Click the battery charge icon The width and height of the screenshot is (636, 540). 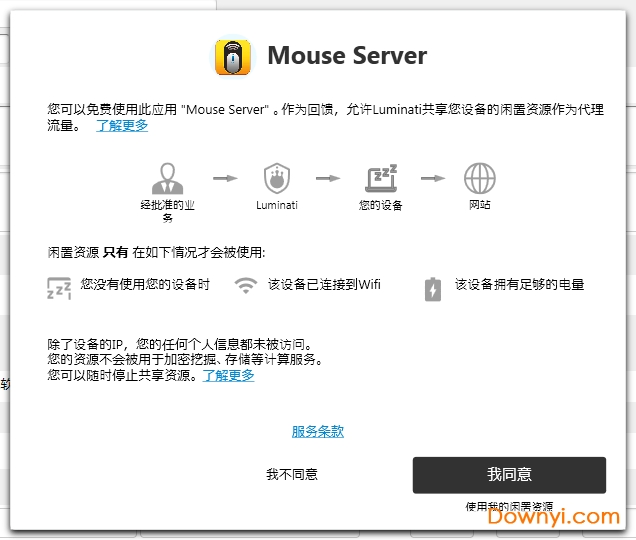coord(433,289)
